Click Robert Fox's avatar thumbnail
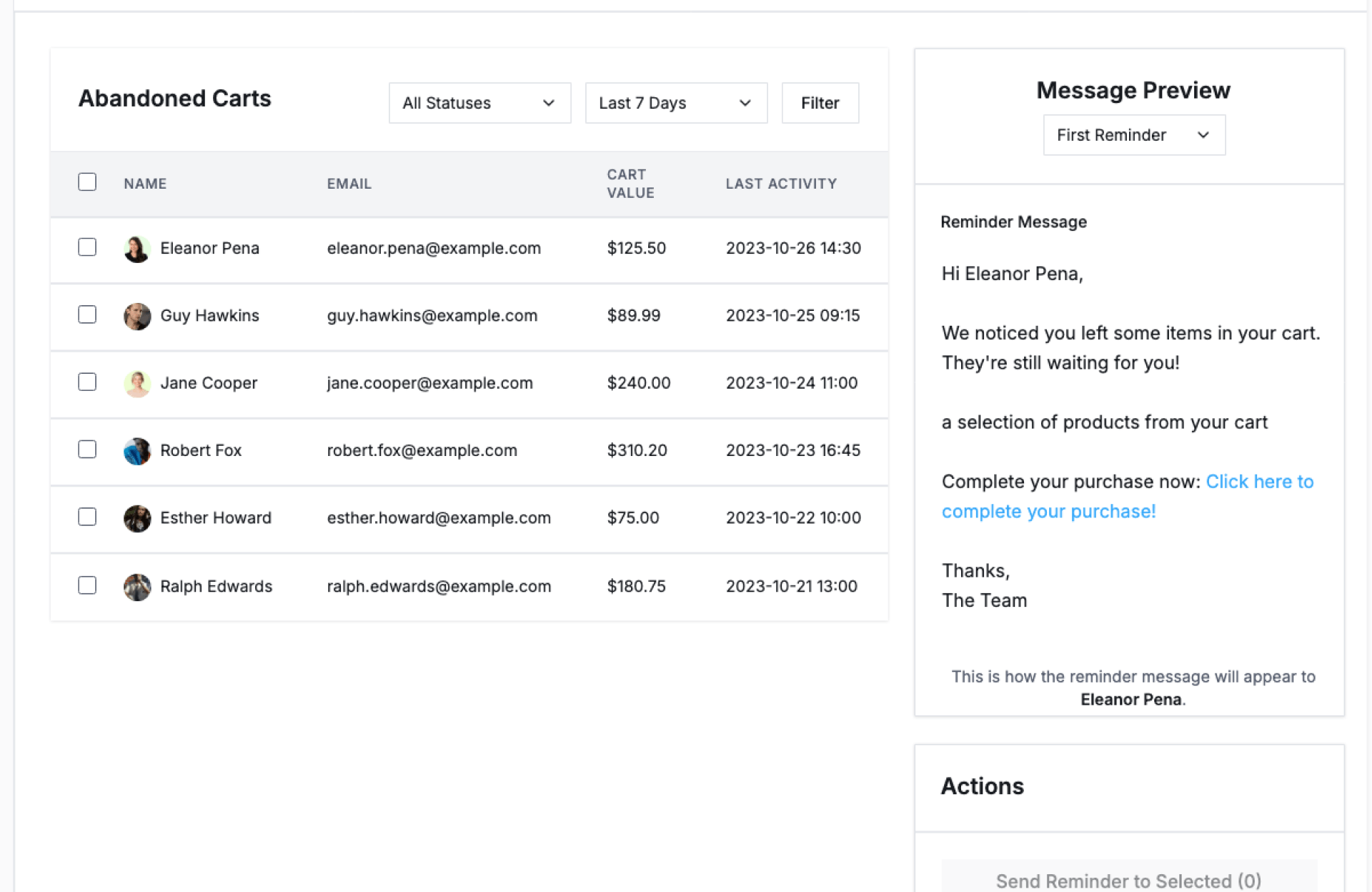 tap(136, 451)
